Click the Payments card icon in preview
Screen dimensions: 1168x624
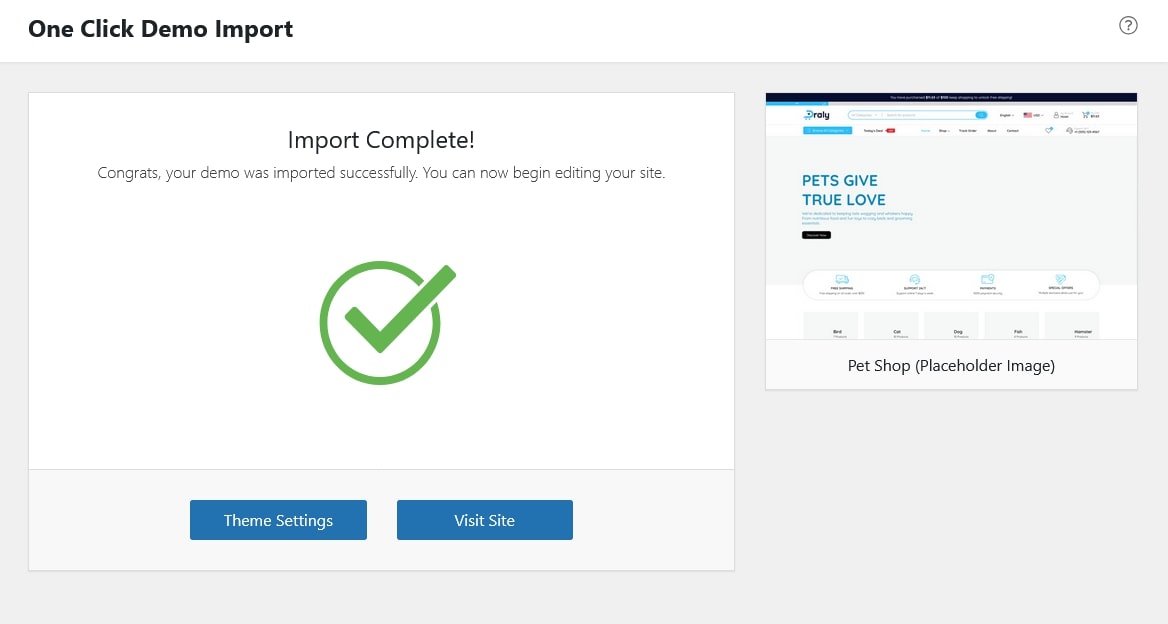(x=987, y=279)
